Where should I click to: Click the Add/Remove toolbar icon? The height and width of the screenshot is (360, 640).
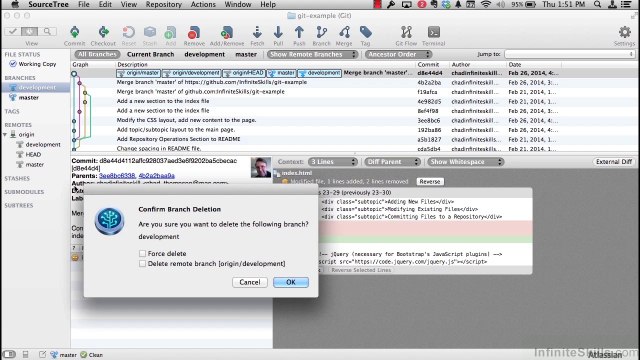227,33
